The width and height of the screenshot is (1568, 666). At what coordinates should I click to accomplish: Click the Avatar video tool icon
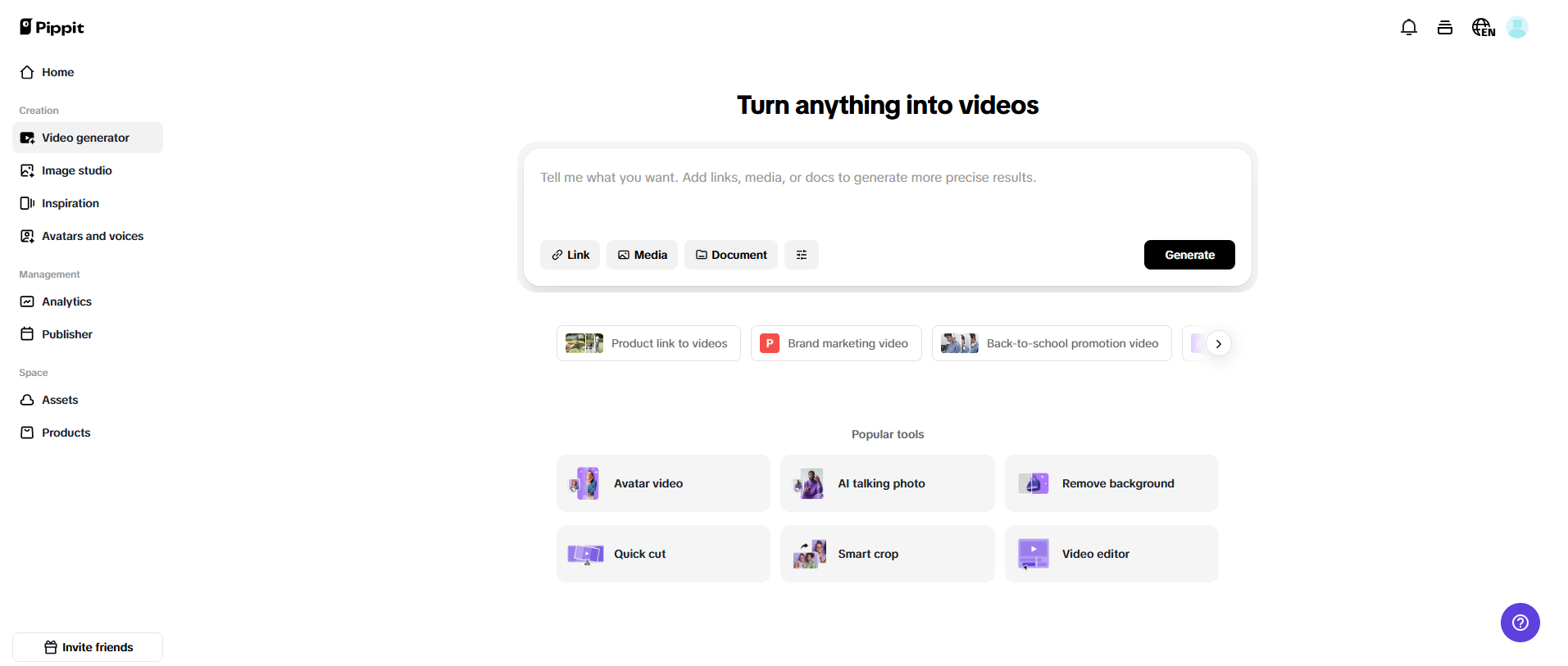(585, 483)
